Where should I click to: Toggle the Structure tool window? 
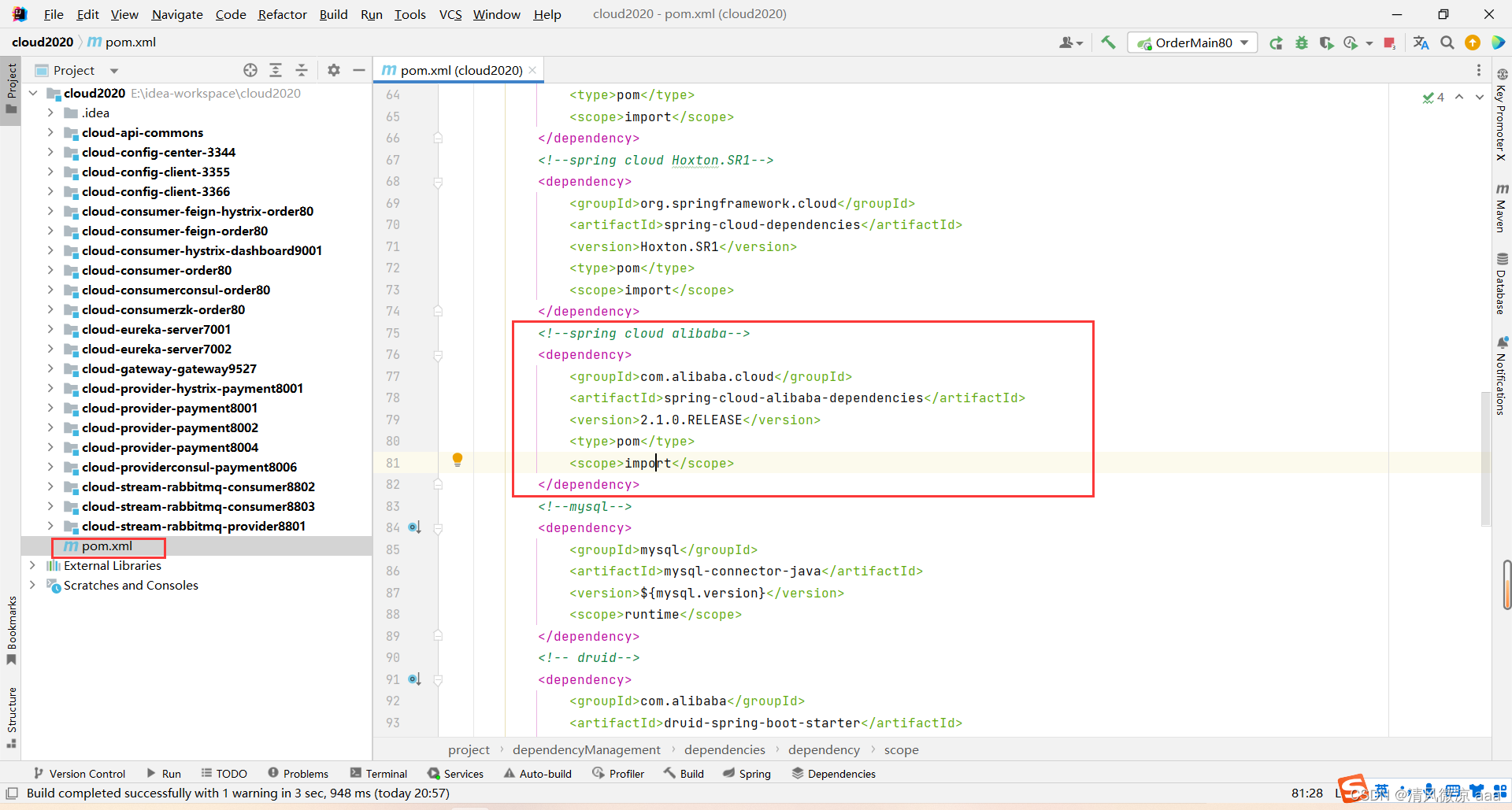coord(11,717)
